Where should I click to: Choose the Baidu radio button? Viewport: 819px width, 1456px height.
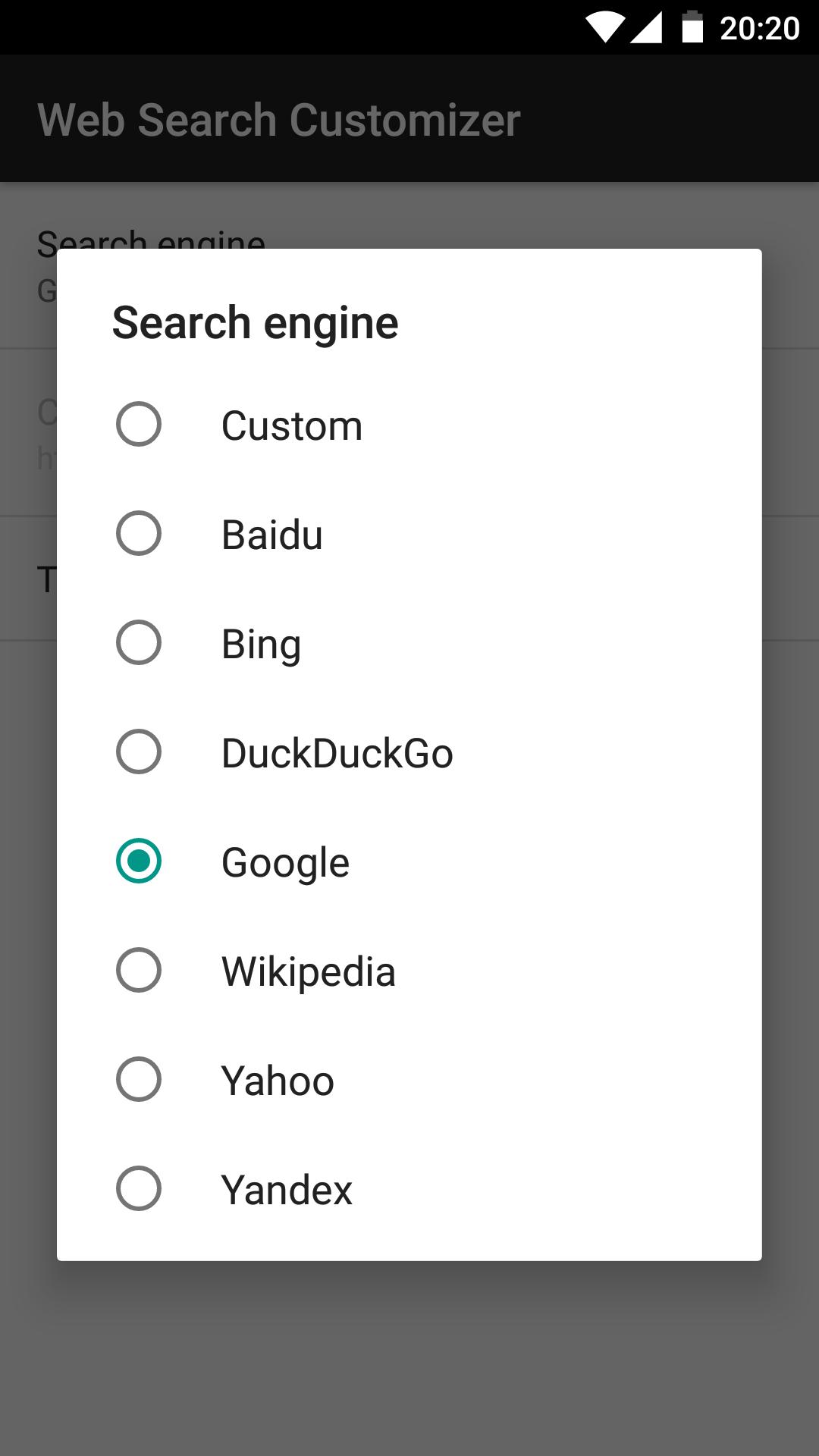tap(139, 533)
